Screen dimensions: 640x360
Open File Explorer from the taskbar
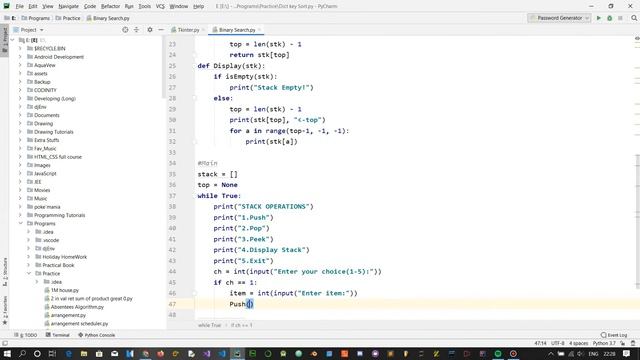84,353
